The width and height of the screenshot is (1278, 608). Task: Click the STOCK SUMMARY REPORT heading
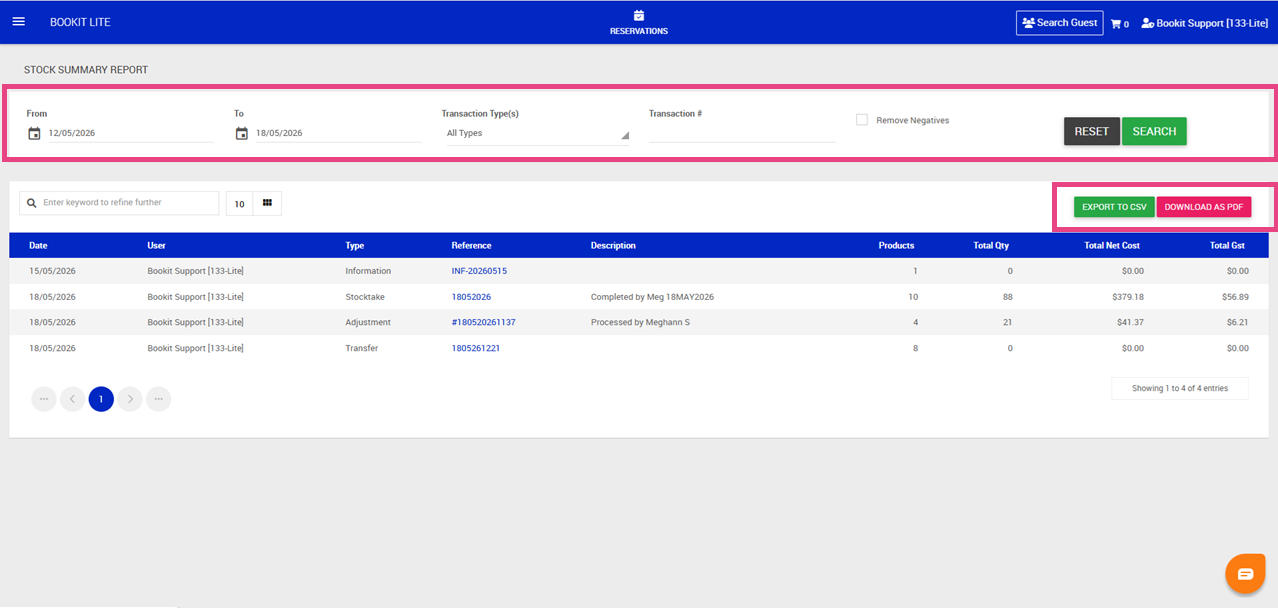[86, 70]
